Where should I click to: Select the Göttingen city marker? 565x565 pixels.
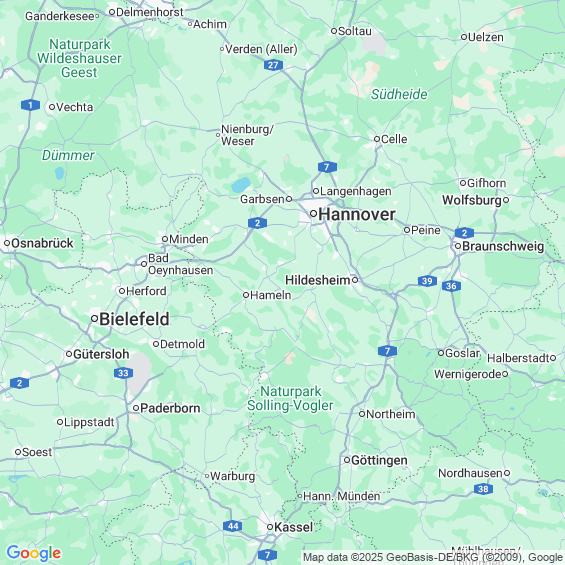[347, 460]
